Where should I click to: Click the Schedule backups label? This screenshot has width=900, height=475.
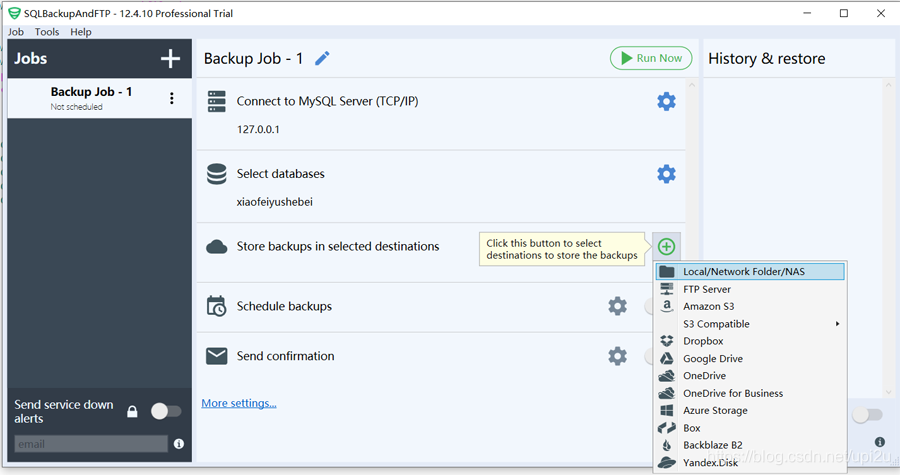(x=284, y=306)
